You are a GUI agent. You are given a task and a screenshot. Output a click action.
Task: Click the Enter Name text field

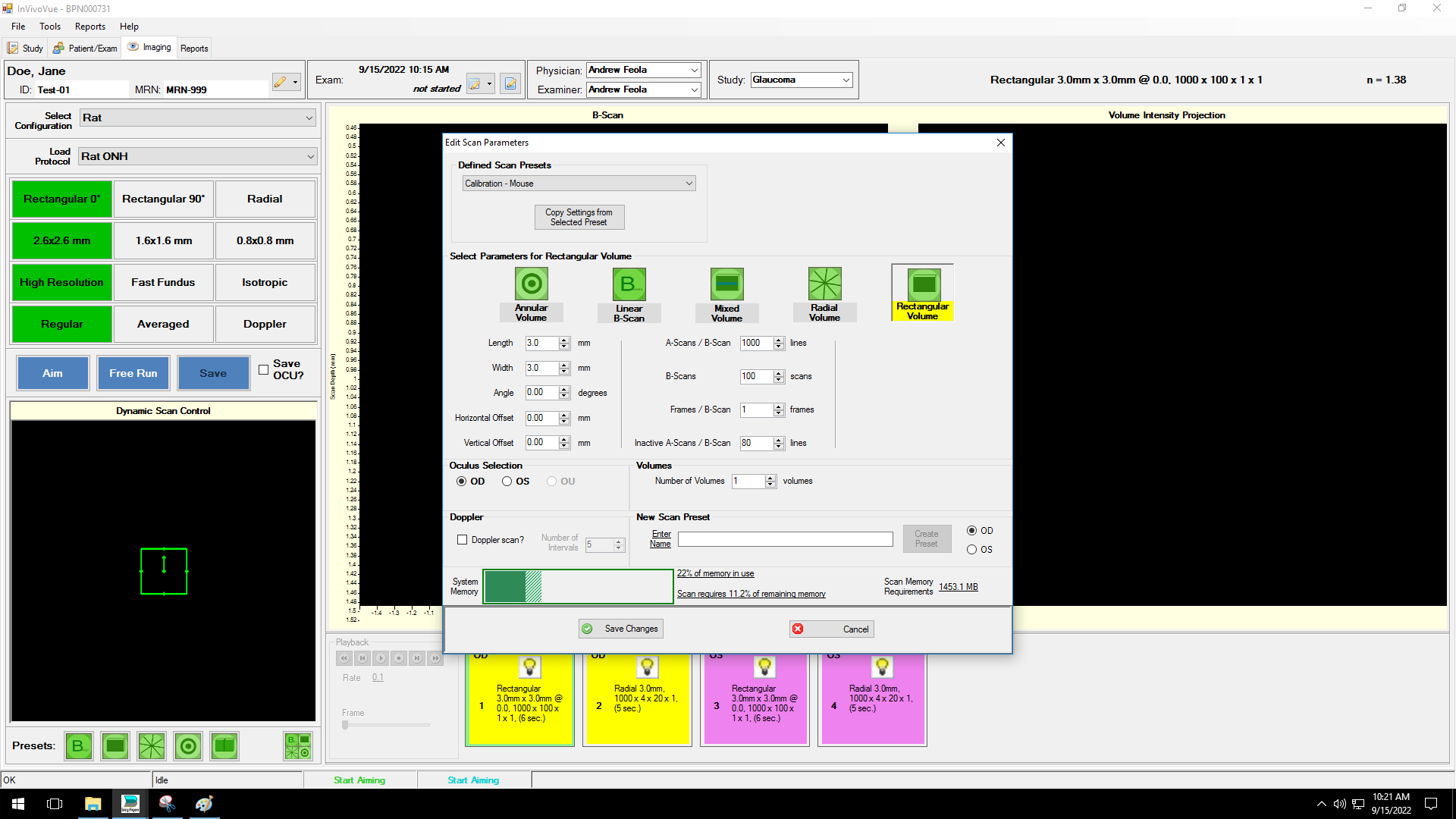click(x=785, y=539)
